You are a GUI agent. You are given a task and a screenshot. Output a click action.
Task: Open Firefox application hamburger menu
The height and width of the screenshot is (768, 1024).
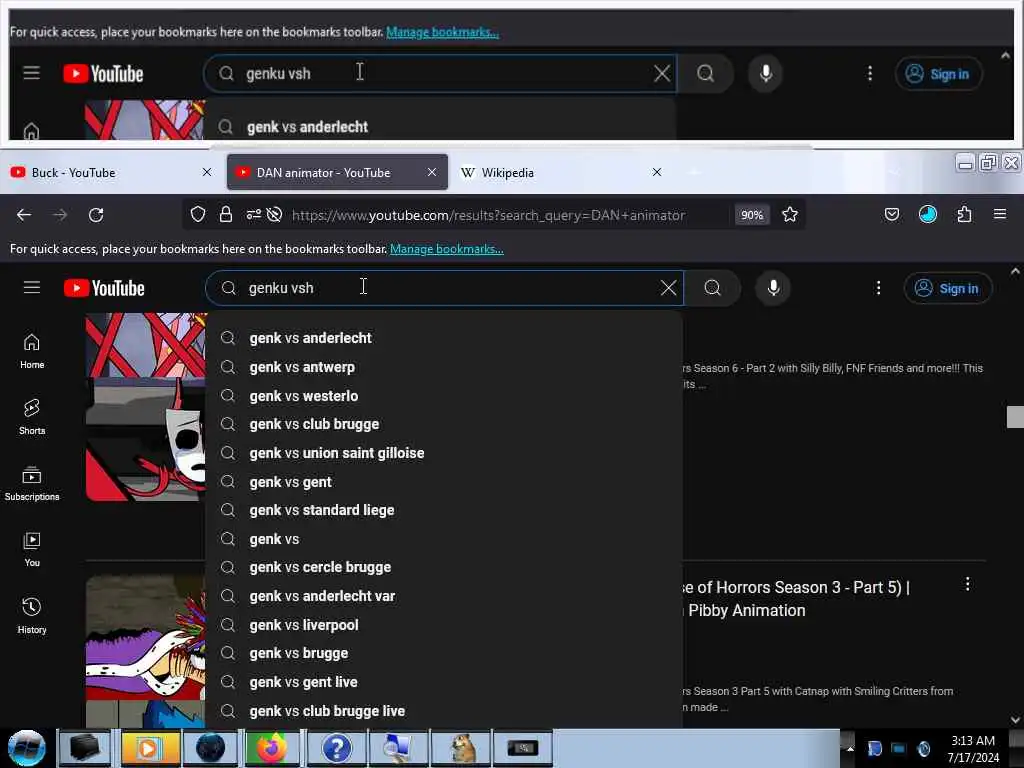pyautogui.click(x=999, y=214)
